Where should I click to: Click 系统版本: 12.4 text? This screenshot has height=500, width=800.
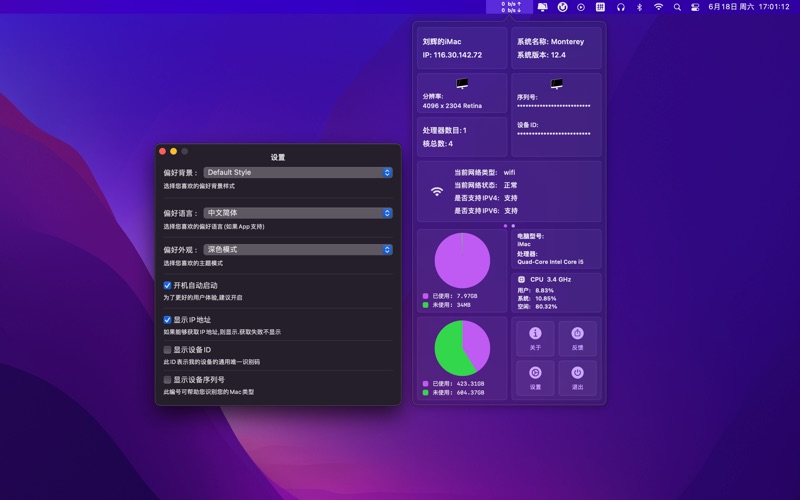[541, 55]
